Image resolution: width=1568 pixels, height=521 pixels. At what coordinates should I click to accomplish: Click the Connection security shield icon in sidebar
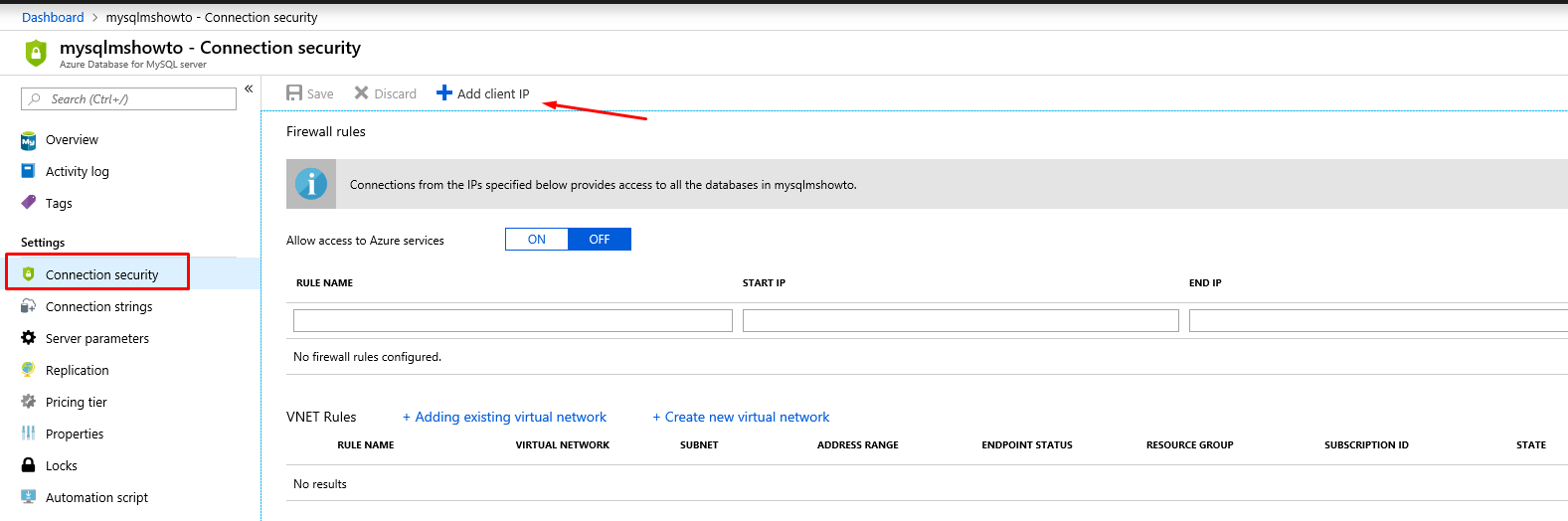coord(28,274)
